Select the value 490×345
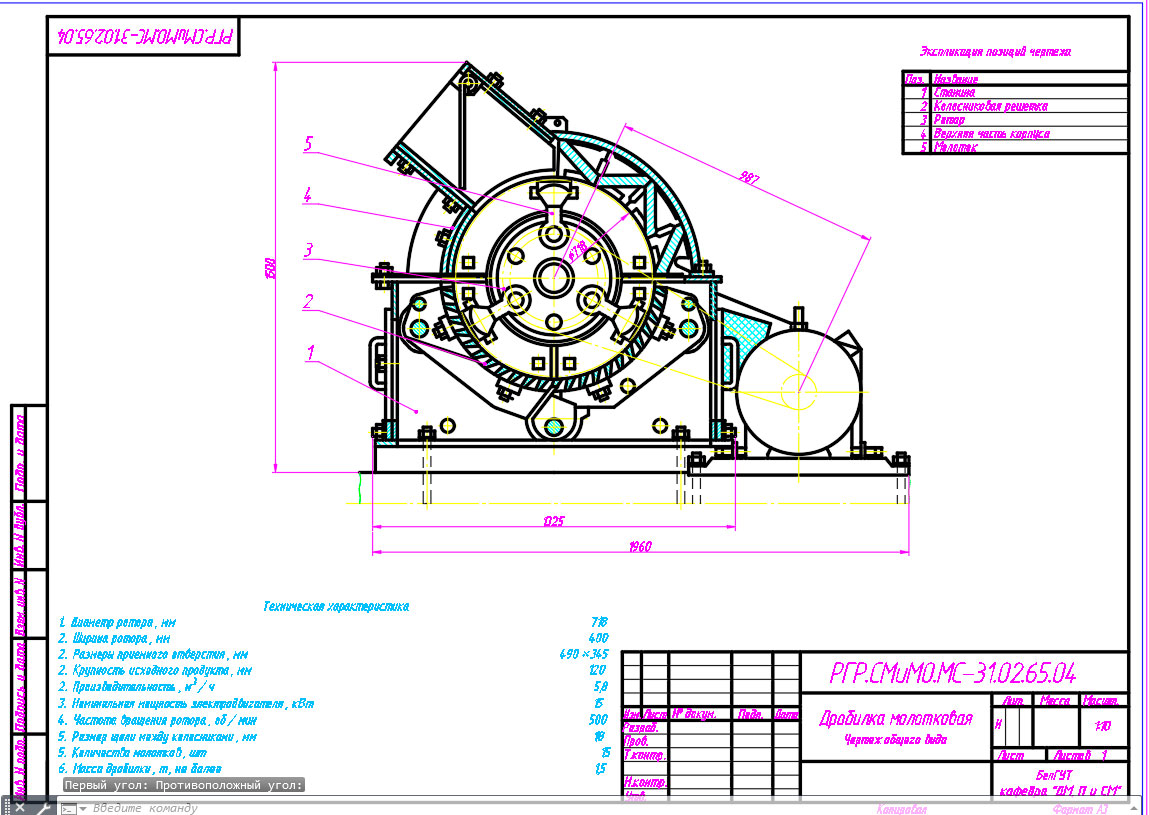Screen dimensions: 1149x815 tap(584, 654)
